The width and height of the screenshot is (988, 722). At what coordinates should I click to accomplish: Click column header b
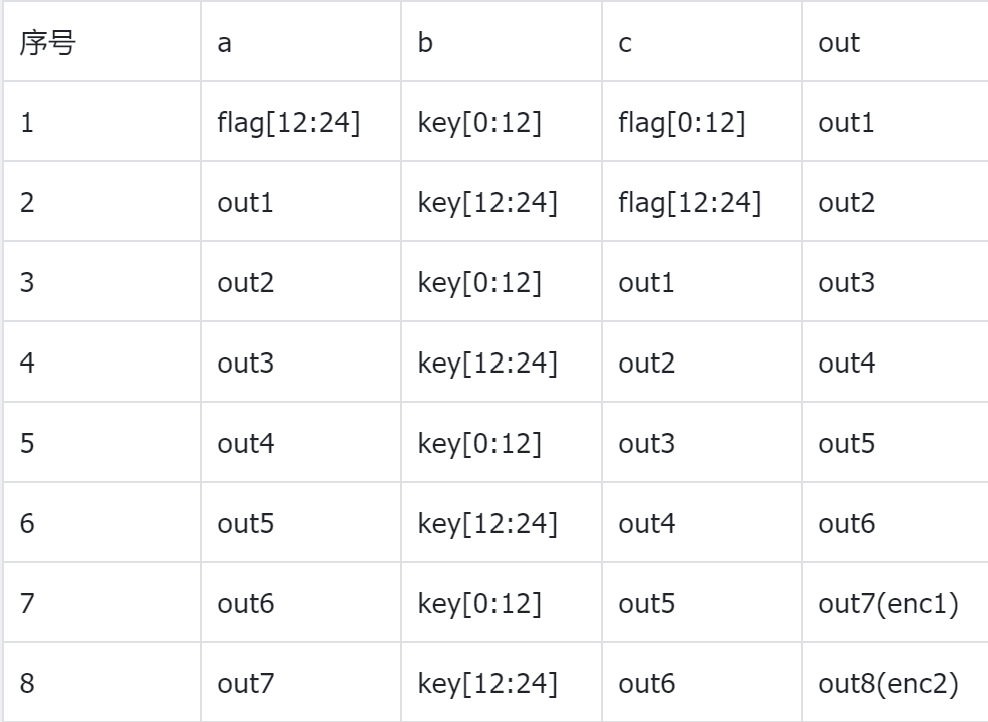tap(425, 45)
